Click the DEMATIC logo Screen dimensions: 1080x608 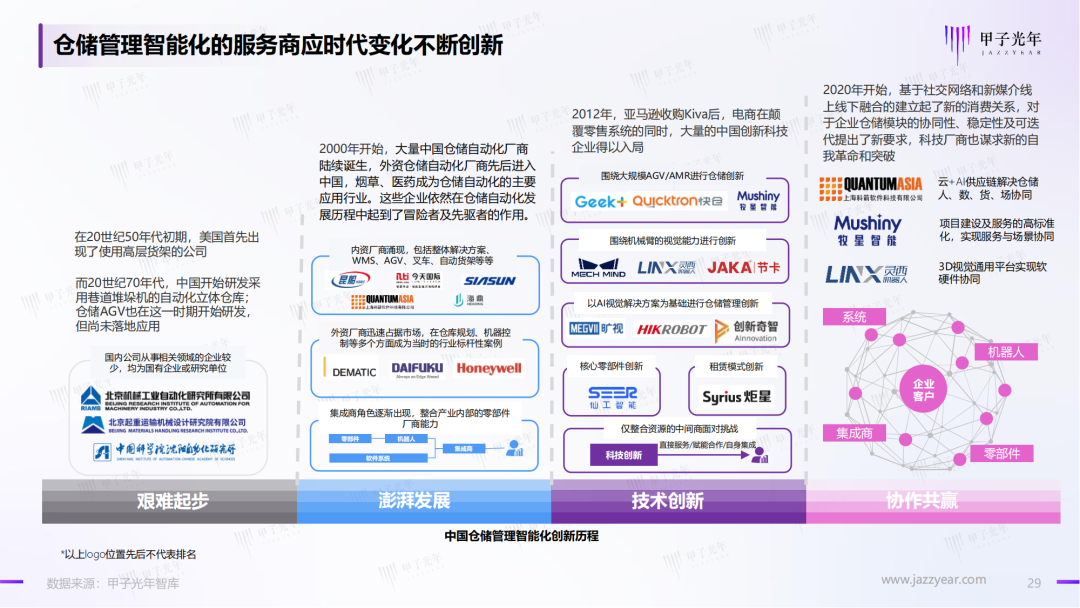pos(350,370)
